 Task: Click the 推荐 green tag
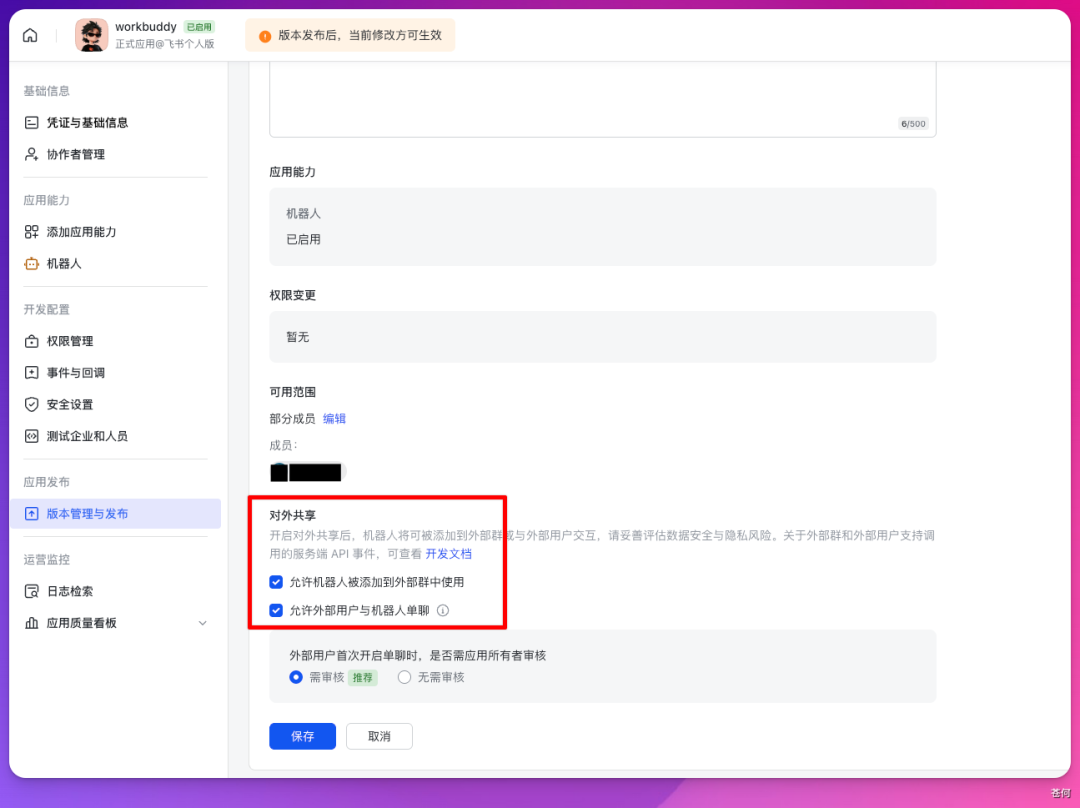362,678
